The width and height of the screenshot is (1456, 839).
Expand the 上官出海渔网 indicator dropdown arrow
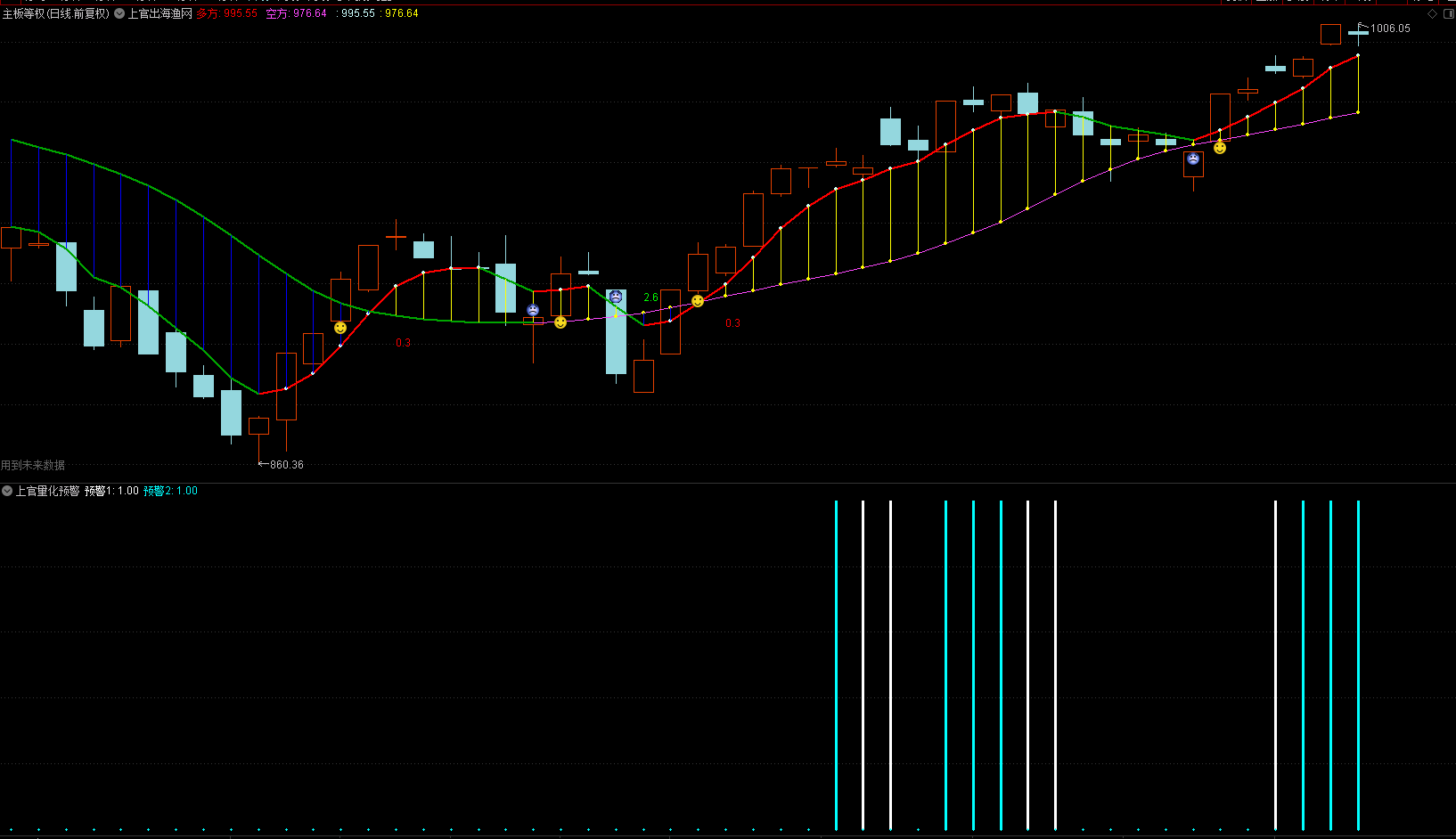119,13
